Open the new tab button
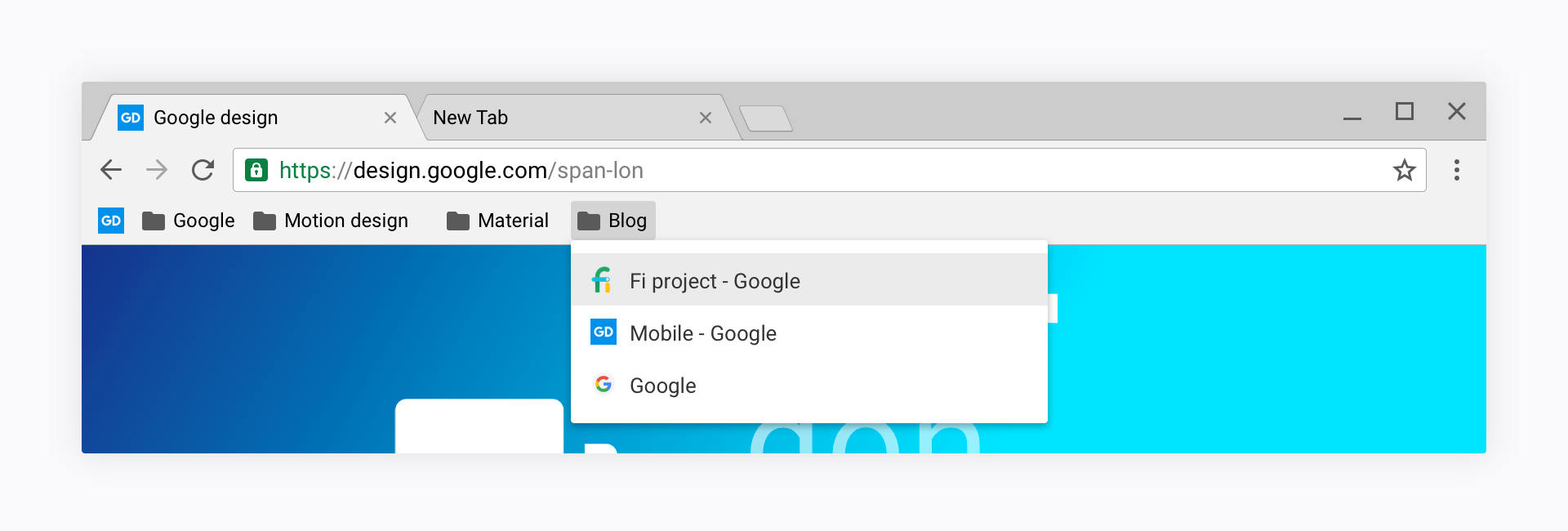The width and height of the screenshot is (1568, 531). click(x=766, y=119)
